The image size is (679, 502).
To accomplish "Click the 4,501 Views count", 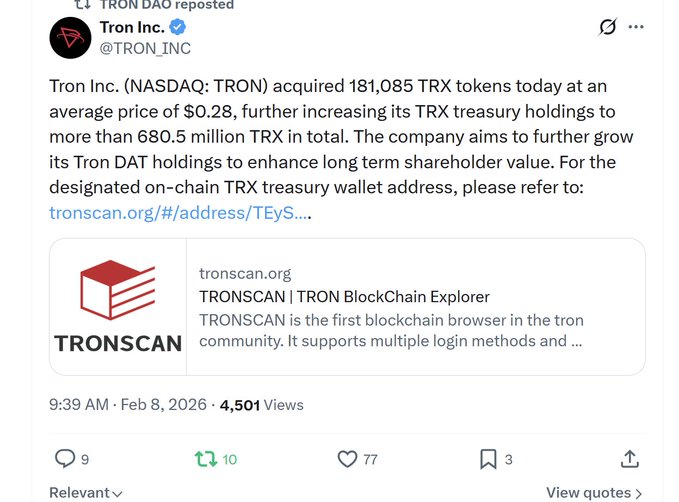I will click(261, 405).
